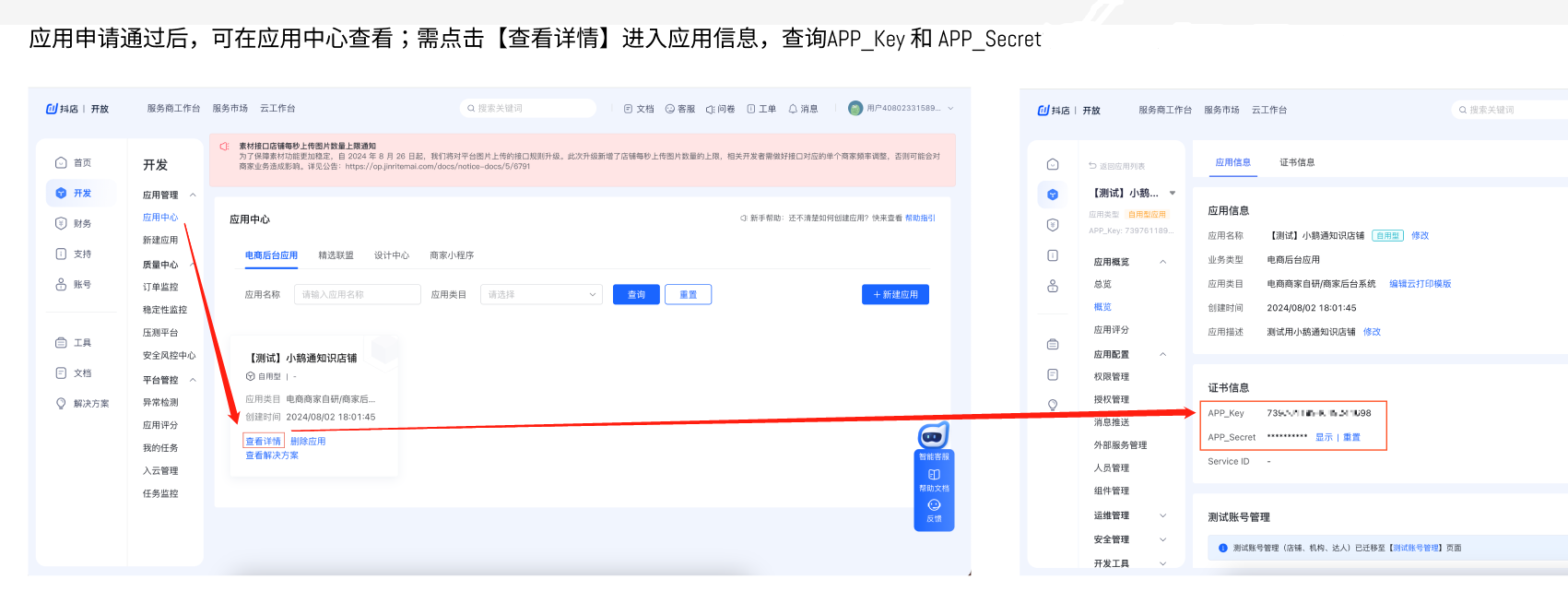Open 应用中心 in left screenshot menu
Viewport: 1568px width, 603px height.
[160, 218]
